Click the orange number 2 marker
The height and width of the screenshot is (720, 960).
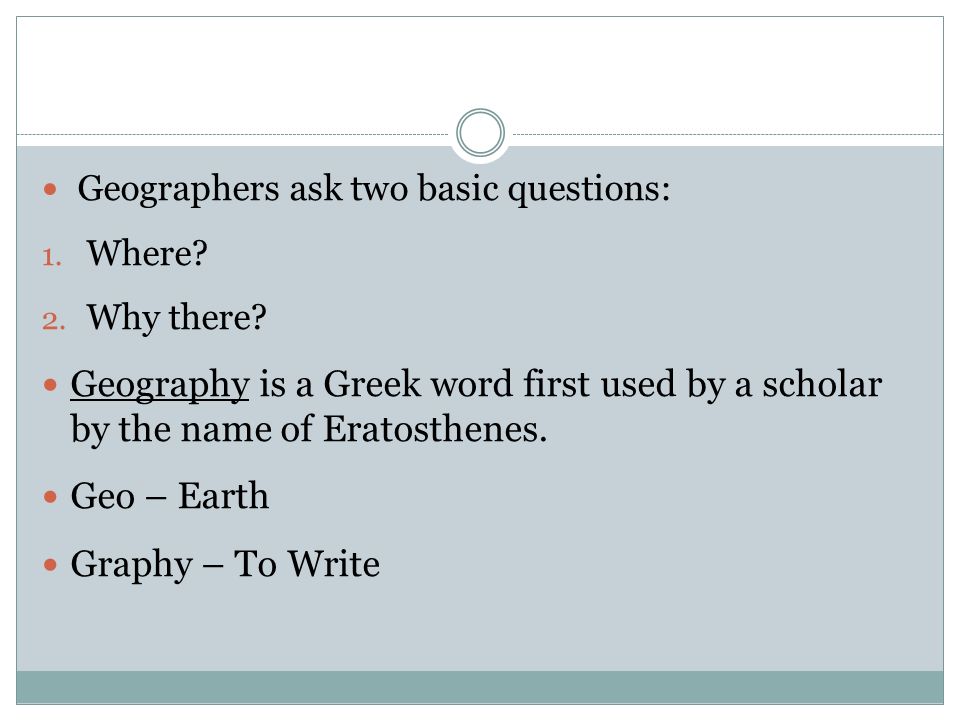[54, 321]
